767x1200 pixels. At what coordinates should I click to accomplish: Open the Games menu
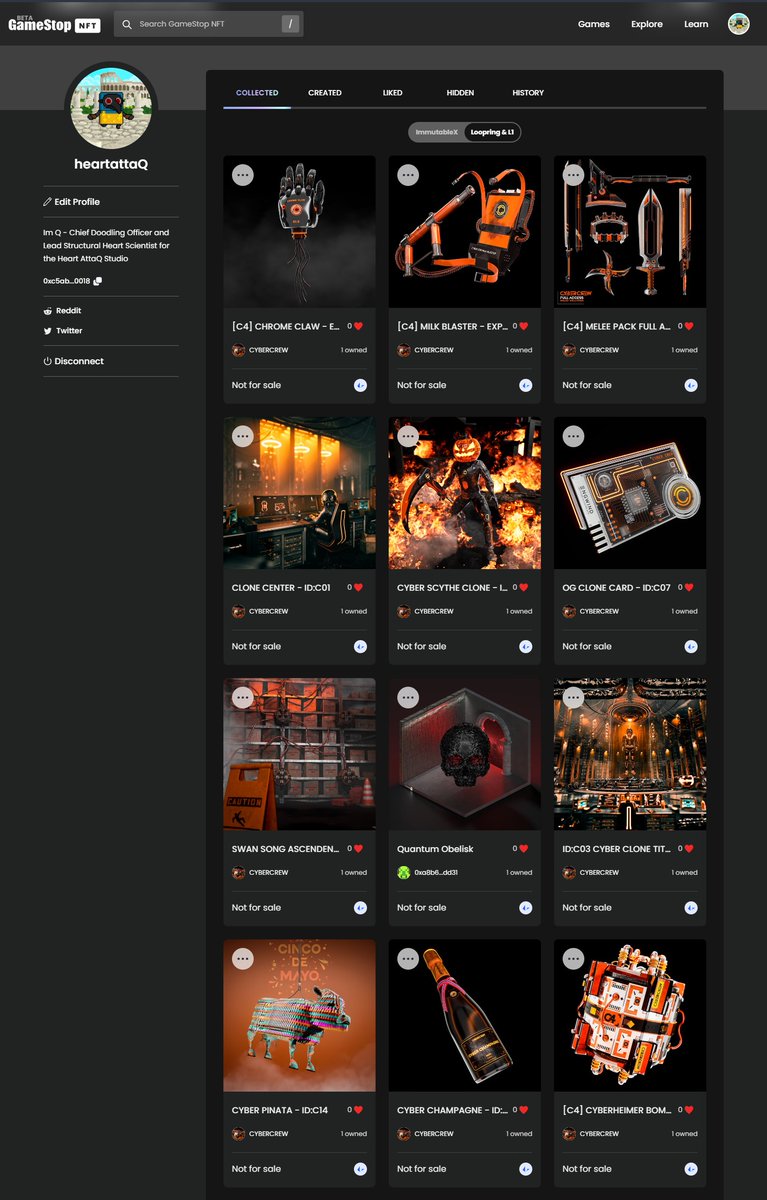(x=594, y=24)
